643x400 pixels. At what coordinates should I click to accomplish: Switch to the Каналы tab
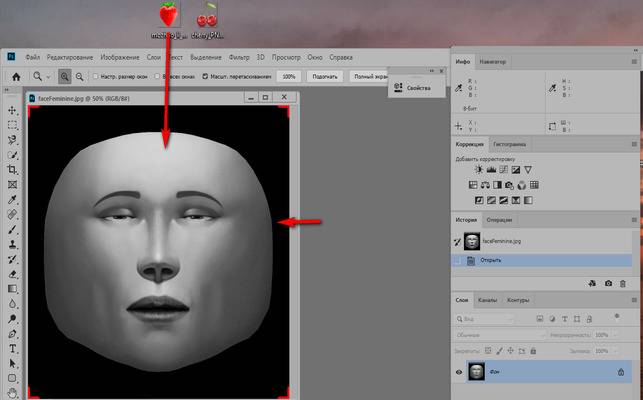[x=487, y=300]
